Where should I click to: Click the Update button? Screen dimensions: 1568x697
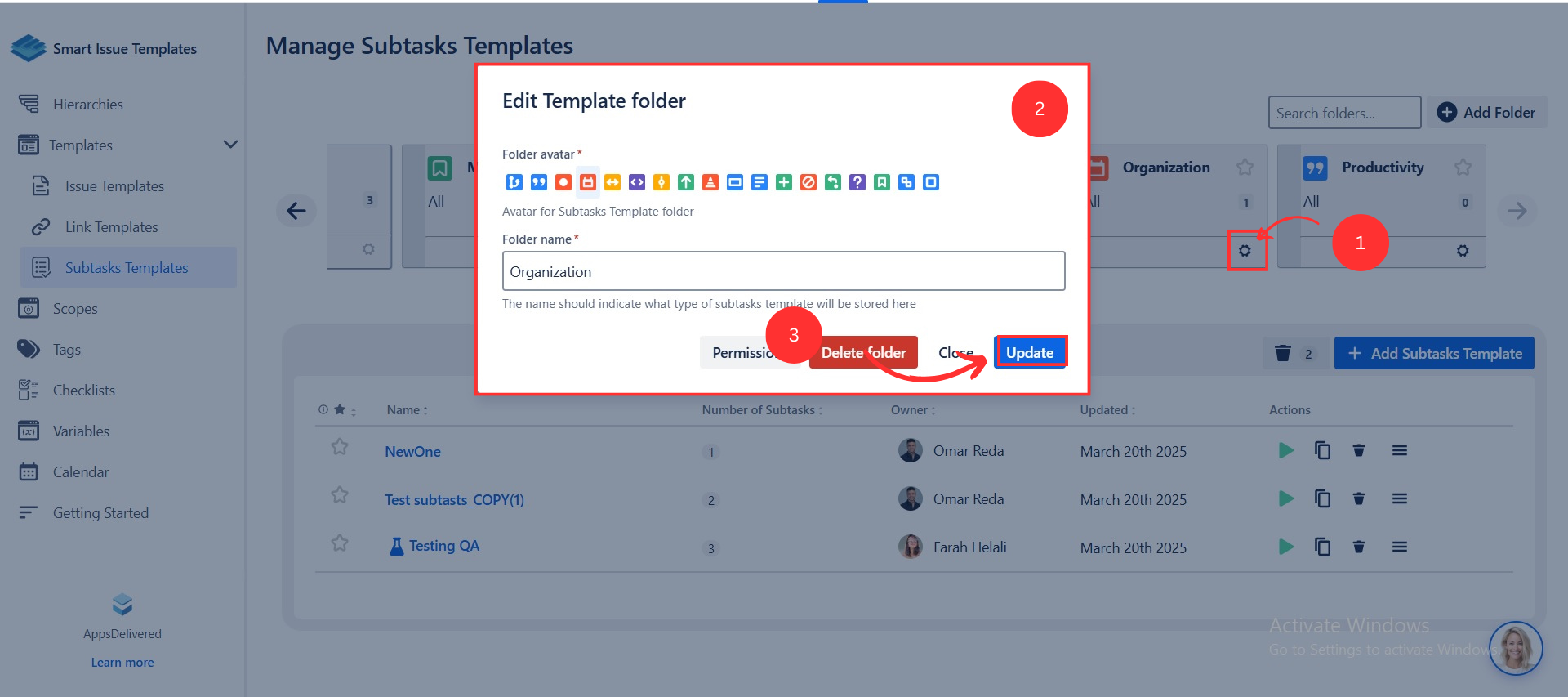click(x=1029, y=352)
